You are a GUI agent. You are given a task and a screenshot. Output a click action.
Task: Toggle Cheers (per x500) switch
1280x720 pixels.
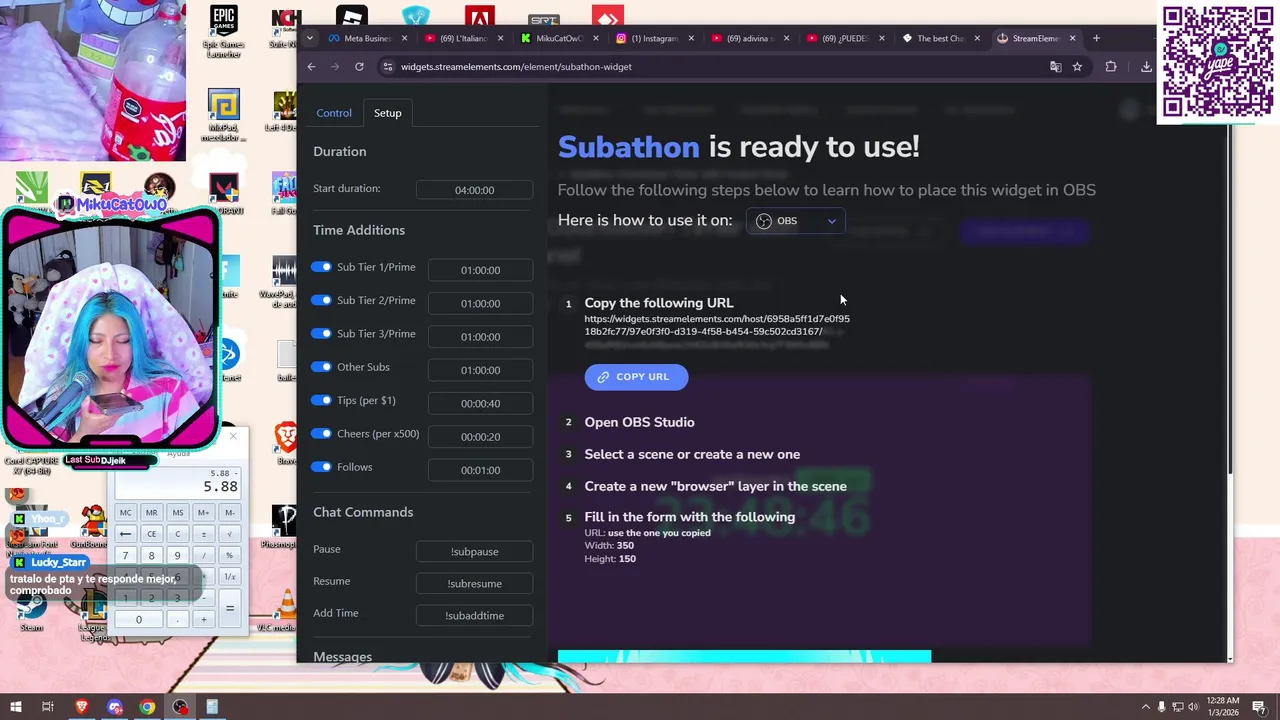321,433
